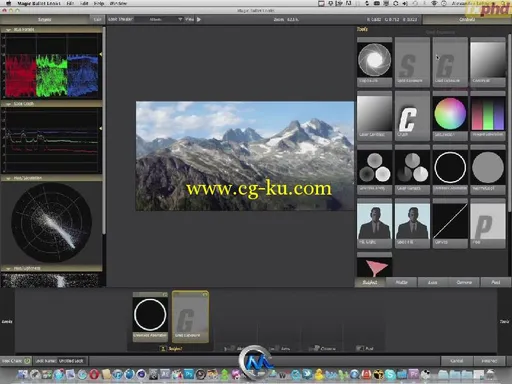Open the Window menu
The width and height of the screenshot is (512, 384).
coord(118,3)
